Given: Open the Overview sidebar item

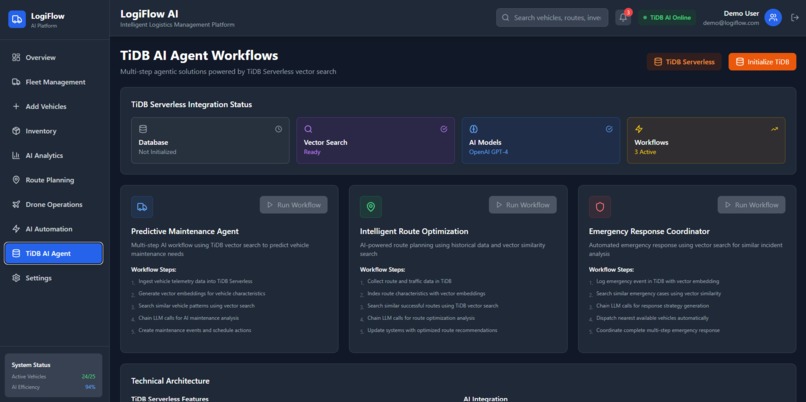Looking at the screenshot, I should pos(53,58).
